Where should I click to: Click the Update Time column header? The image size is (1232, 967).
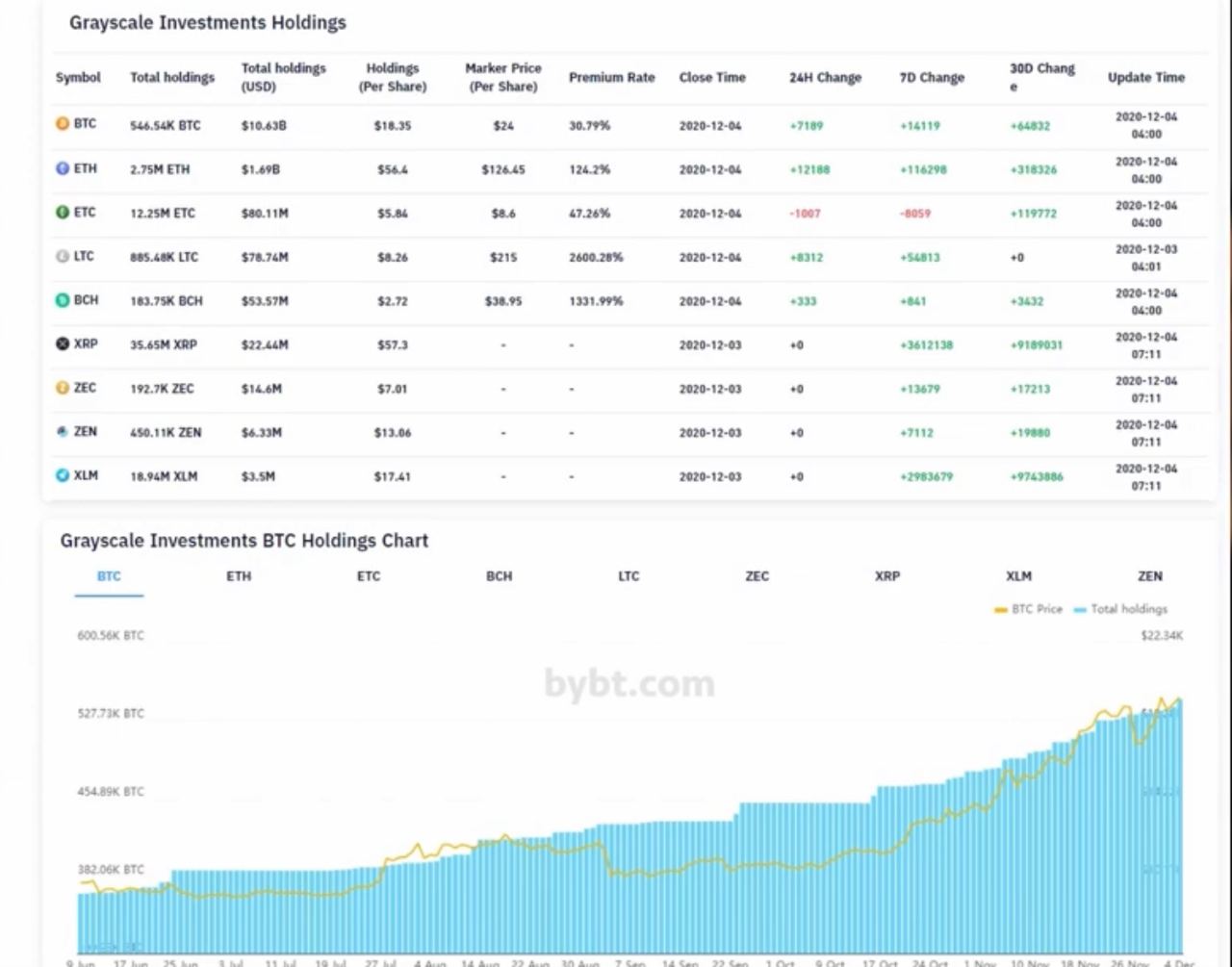click(x=1146, y=77)
